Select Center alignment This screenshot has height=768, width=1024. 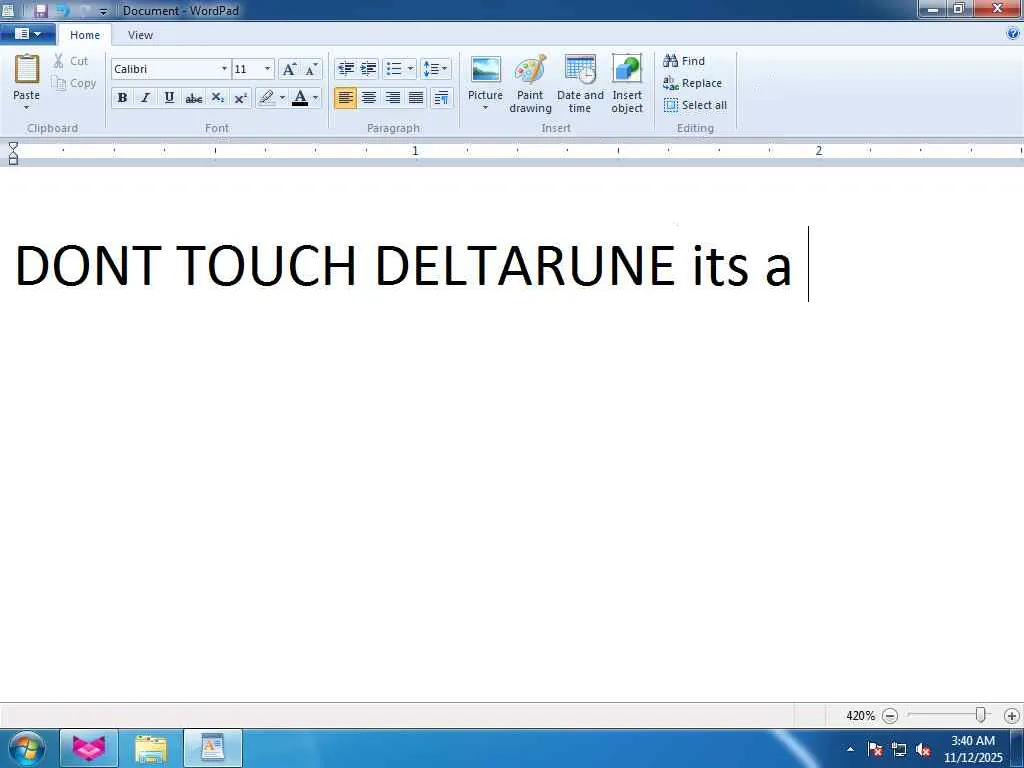(369, 98)
